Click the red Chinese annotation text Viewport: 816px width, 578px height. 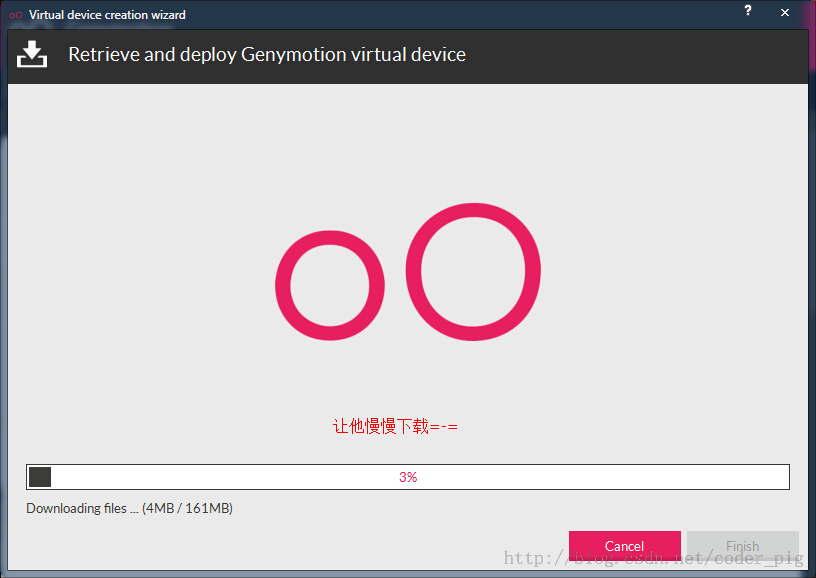tap(395, 426)
